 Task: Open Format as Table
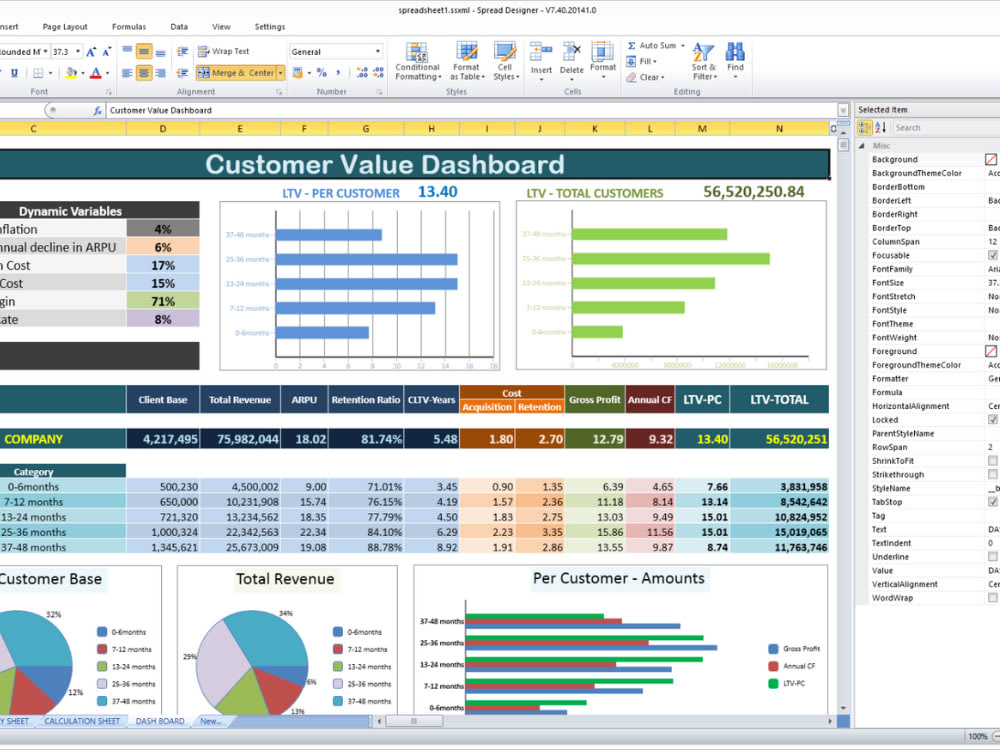coord(467,61)
